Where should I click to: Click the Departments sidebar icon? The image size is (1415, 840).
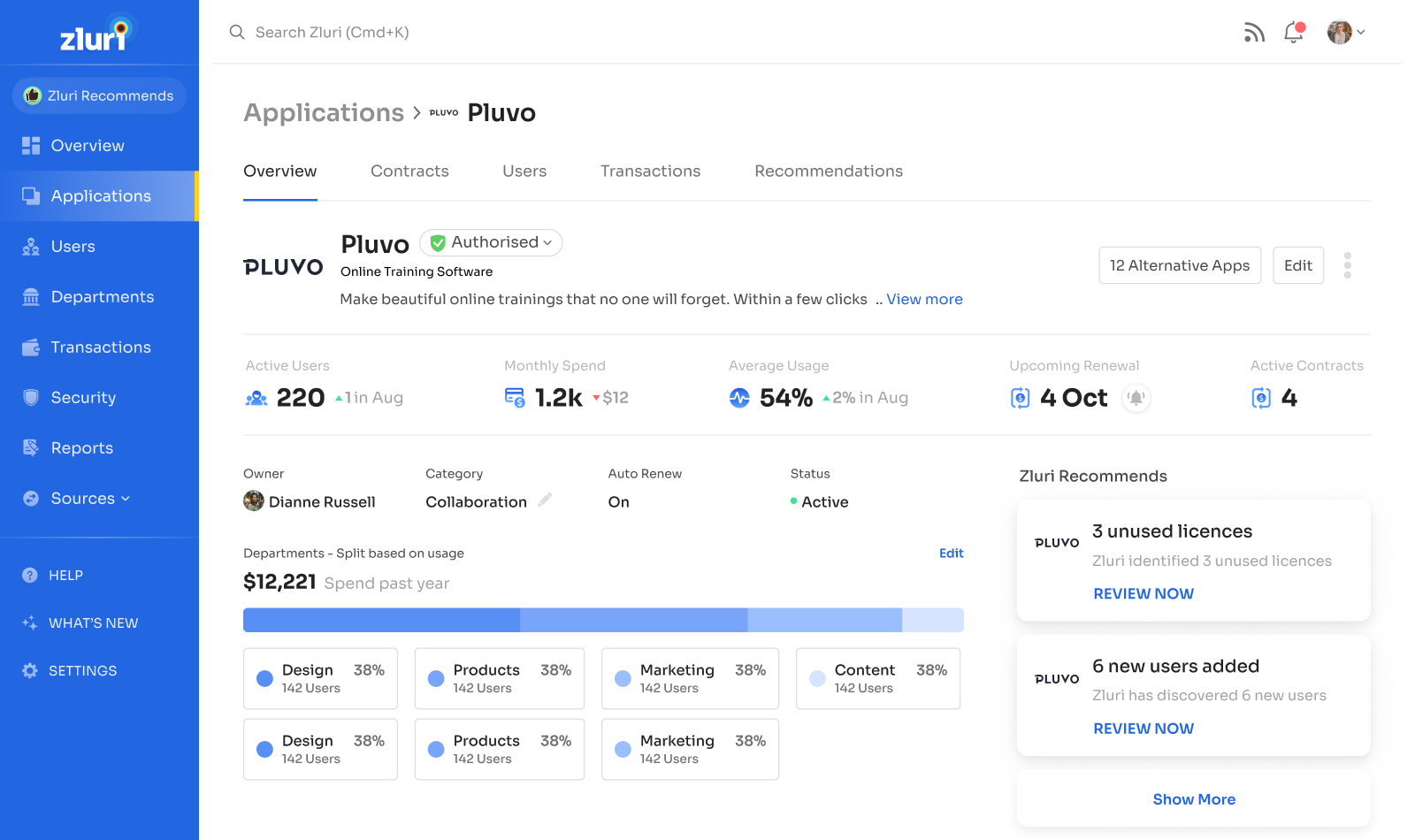(x=31, y=297)
